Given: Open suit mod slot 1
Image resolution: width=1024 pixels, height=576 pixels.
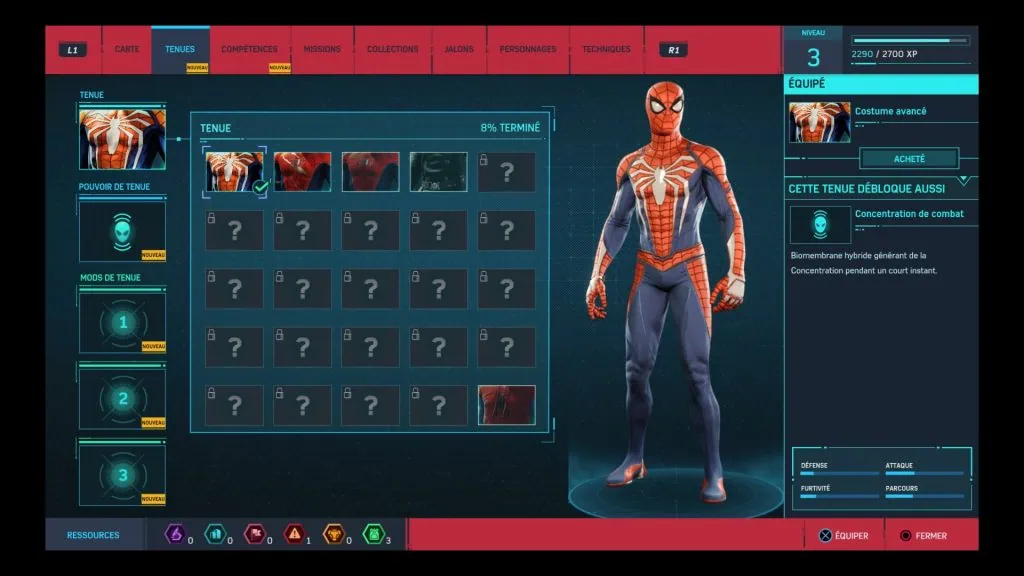Looking at the screenshot, I should click(x=121, y=322).
